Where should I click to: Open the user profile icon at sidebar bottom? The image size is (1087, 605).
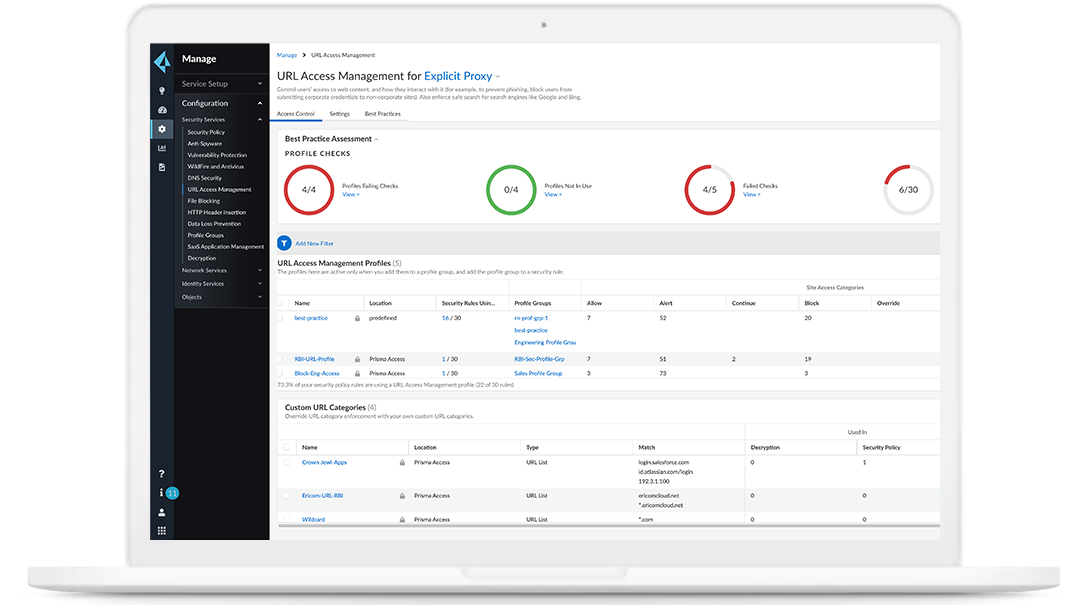tap(161, 512)
